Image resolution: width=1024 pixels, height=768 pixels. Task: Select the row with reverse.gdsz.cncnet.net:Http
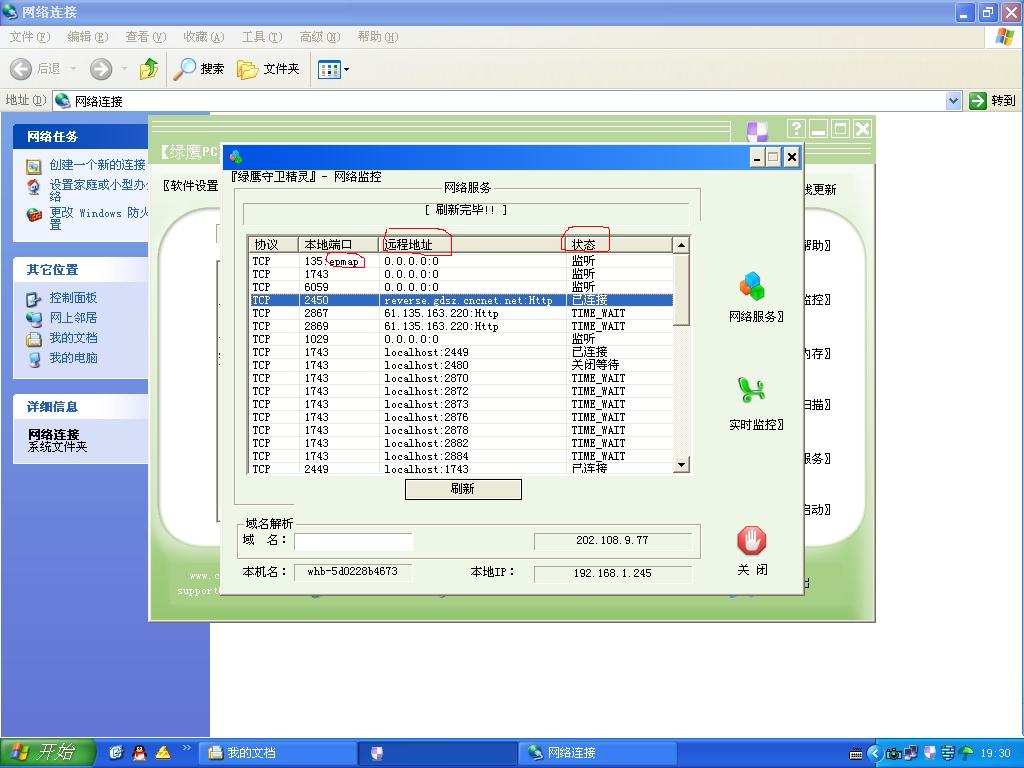click(x=462, y=300)
